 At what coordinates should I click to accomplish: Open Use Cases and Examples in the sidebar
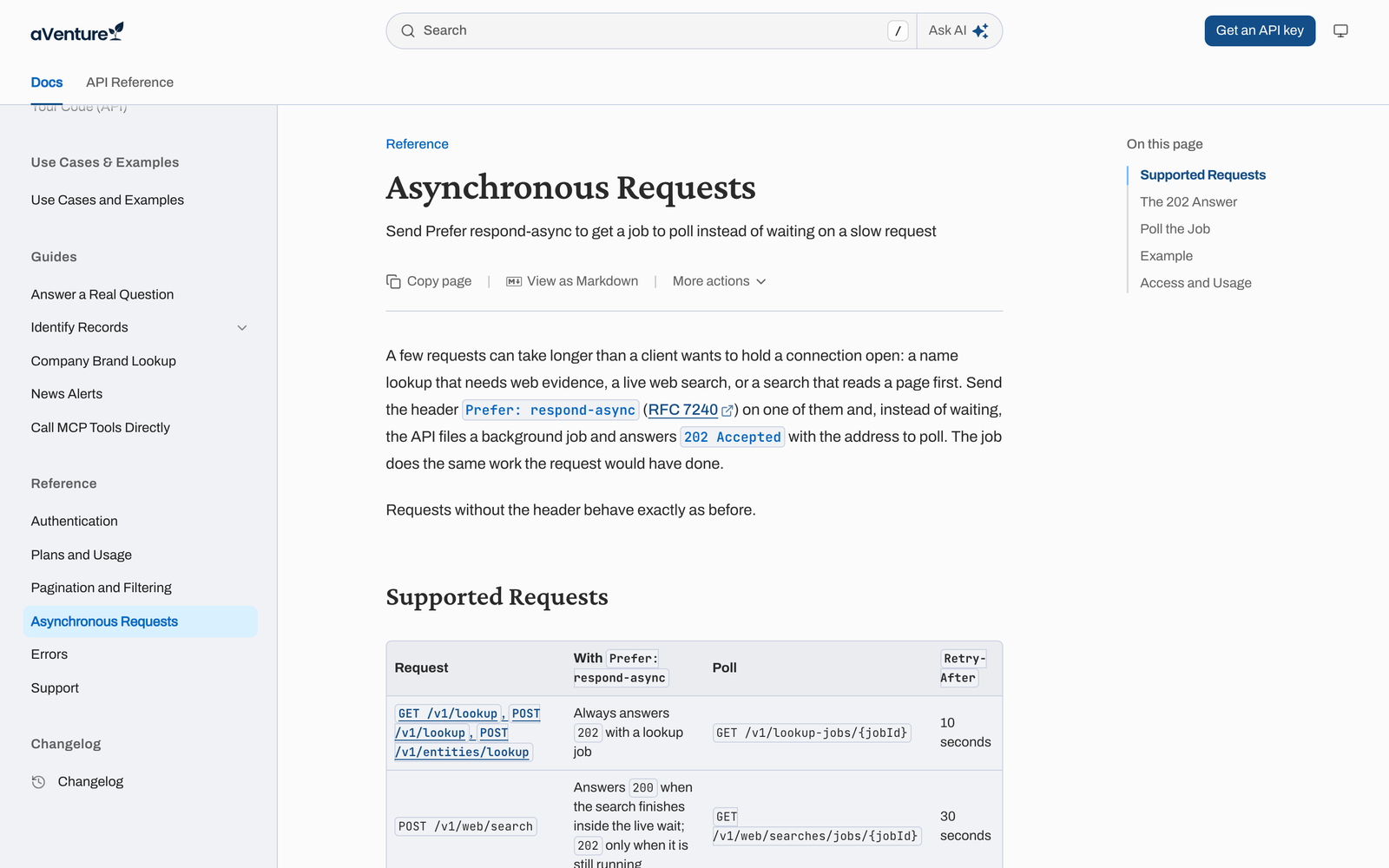(108, 200)
